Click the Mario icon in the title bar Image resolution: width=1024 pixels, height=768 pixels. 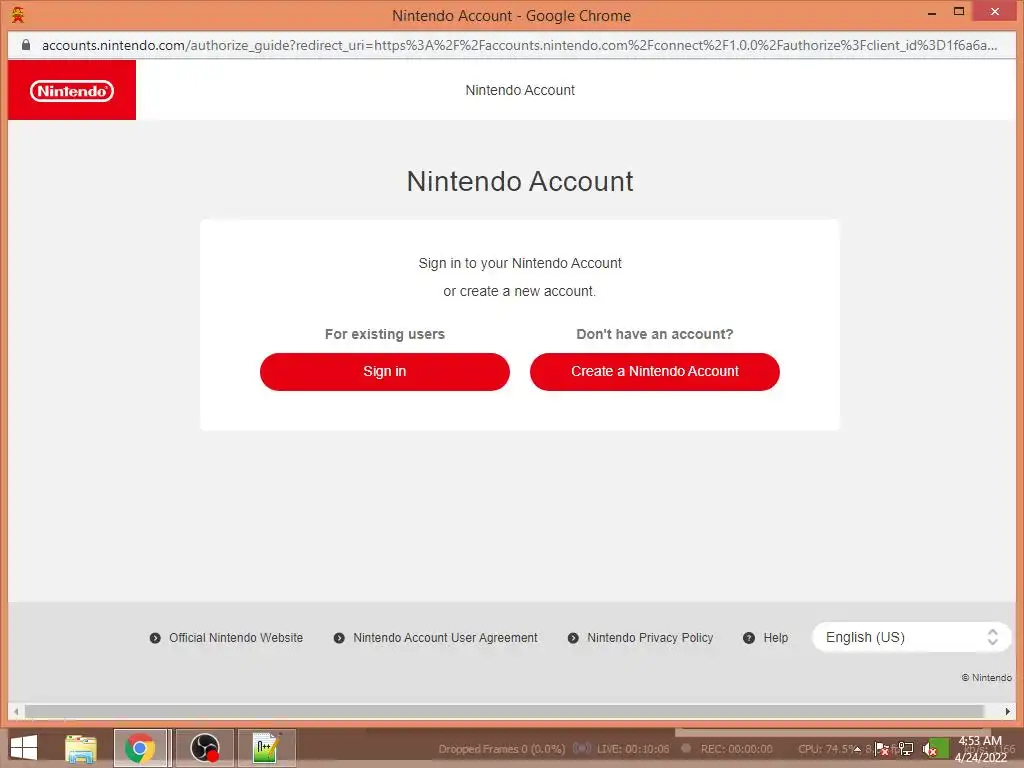click(18, 14)
